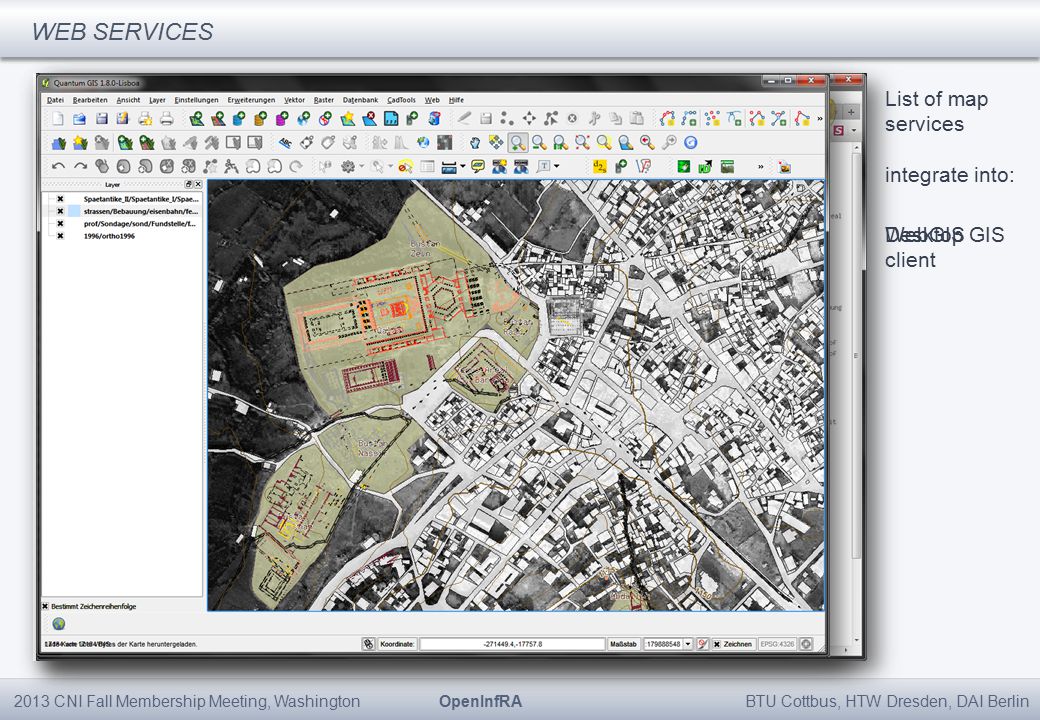The height and width of the screenshot is (720, 1040).
Task: Click the CRS status icon beside EPSG:4326
Action: click(x=806, y=644)
